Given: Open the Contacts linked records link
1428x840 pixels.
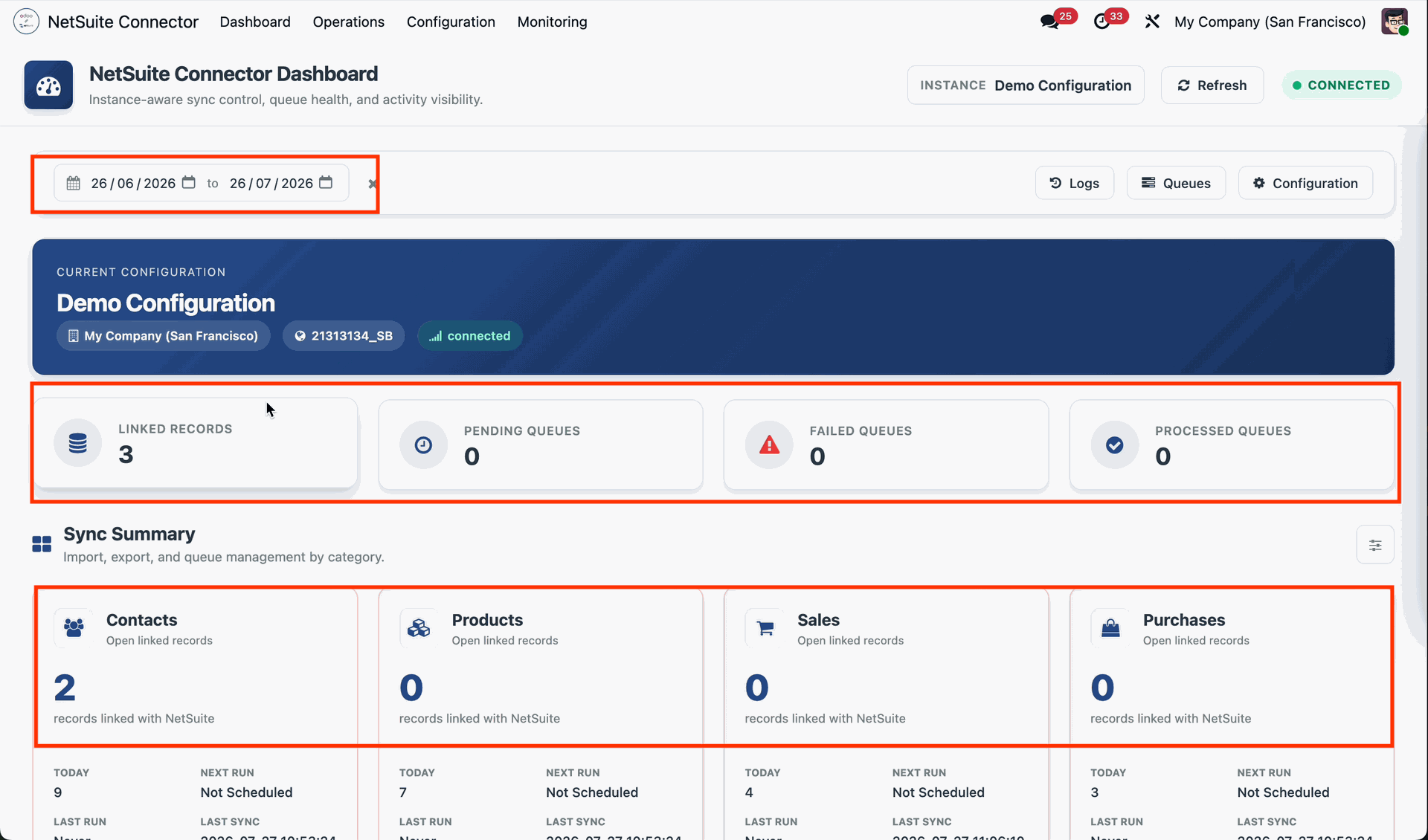Looking at the screenshot, I should [x=159, y=641].
